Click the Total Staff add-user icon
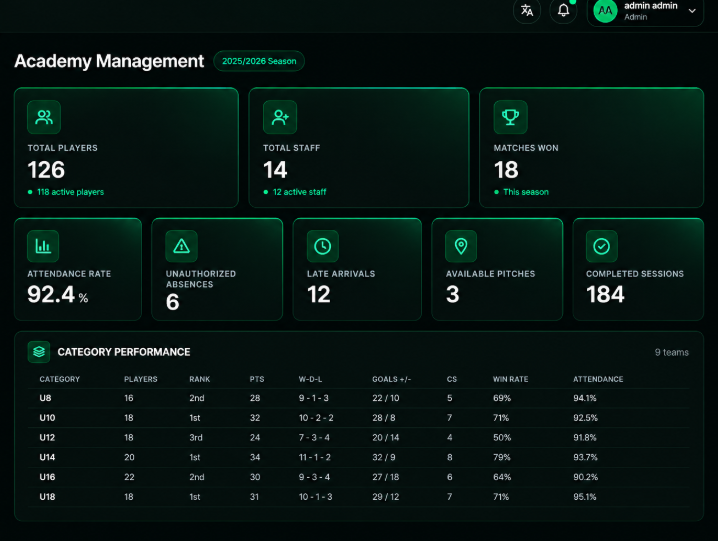Image resolution: width=718 pixels, height=541 pixels. (280, 117)
